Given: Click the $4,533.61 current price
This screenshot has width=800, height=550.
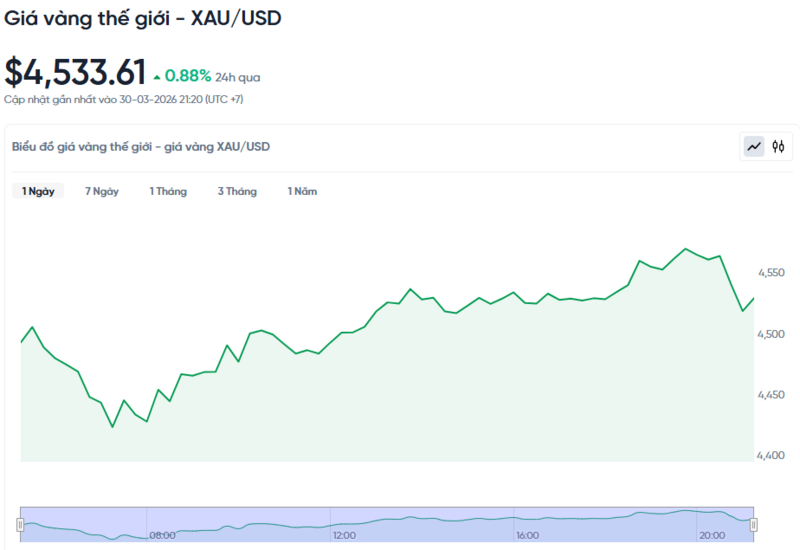Looking at the screenshot, I should click(x=75, y=72).
